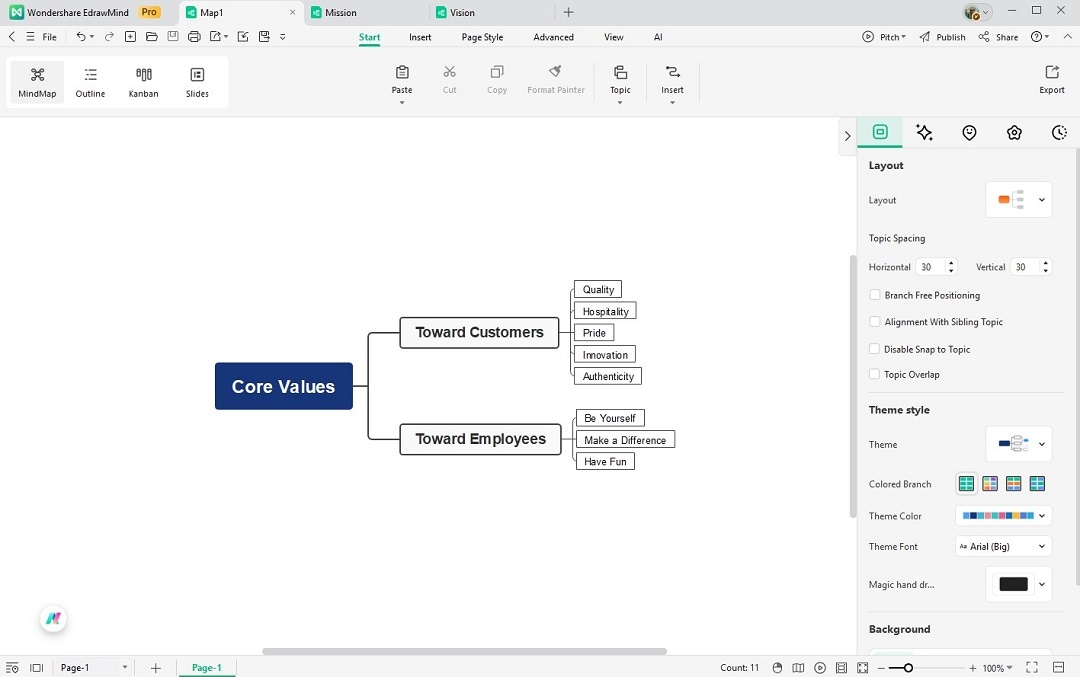This screenshot has width=1080, height=677.
Task: Enable Topic Overlap checkbox
Action: click(x=875, y=374)
